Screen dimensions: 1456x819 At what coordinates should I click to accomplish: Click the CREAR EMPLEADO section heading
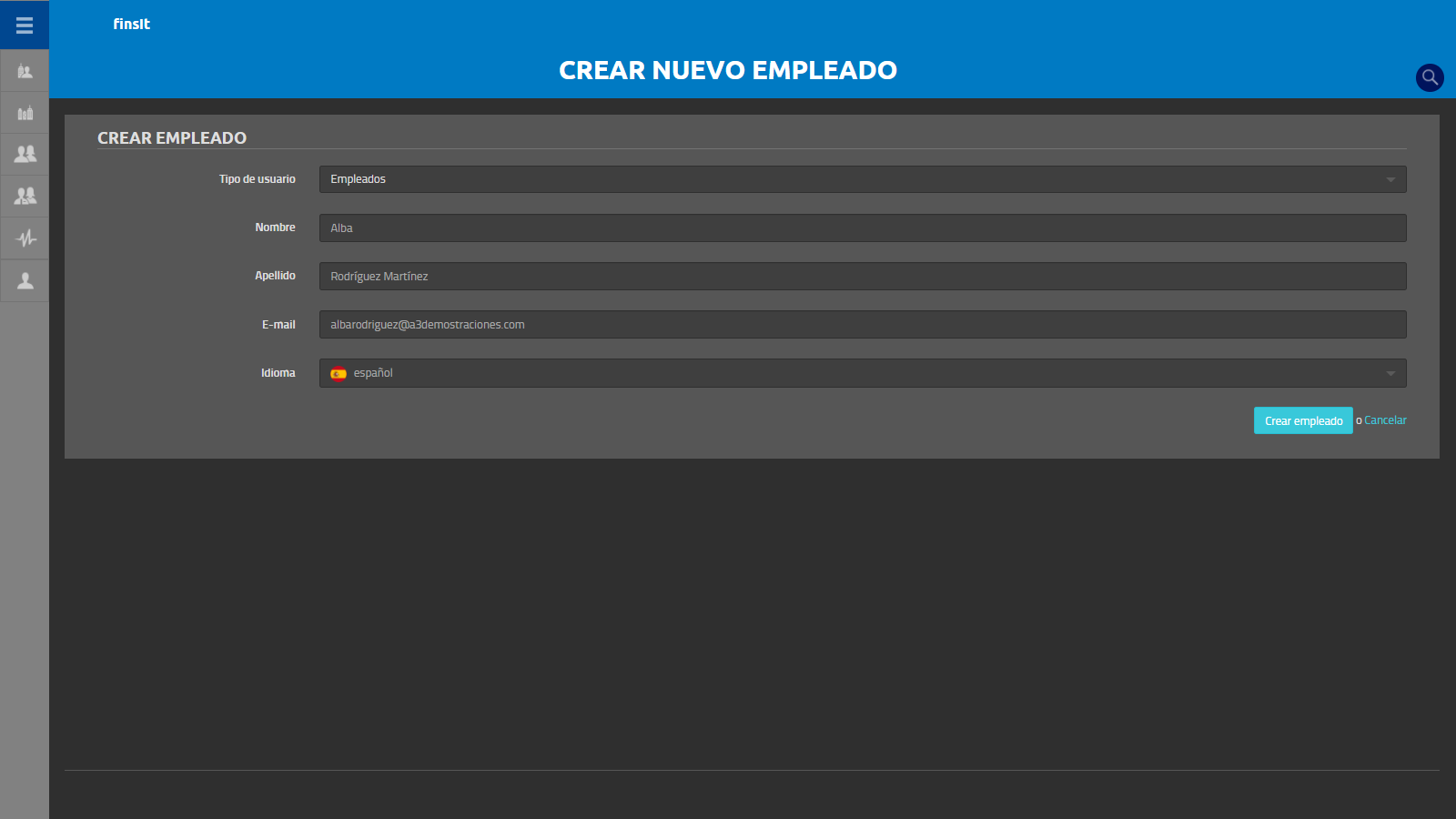pyautogui.click(x=172, y=138)
